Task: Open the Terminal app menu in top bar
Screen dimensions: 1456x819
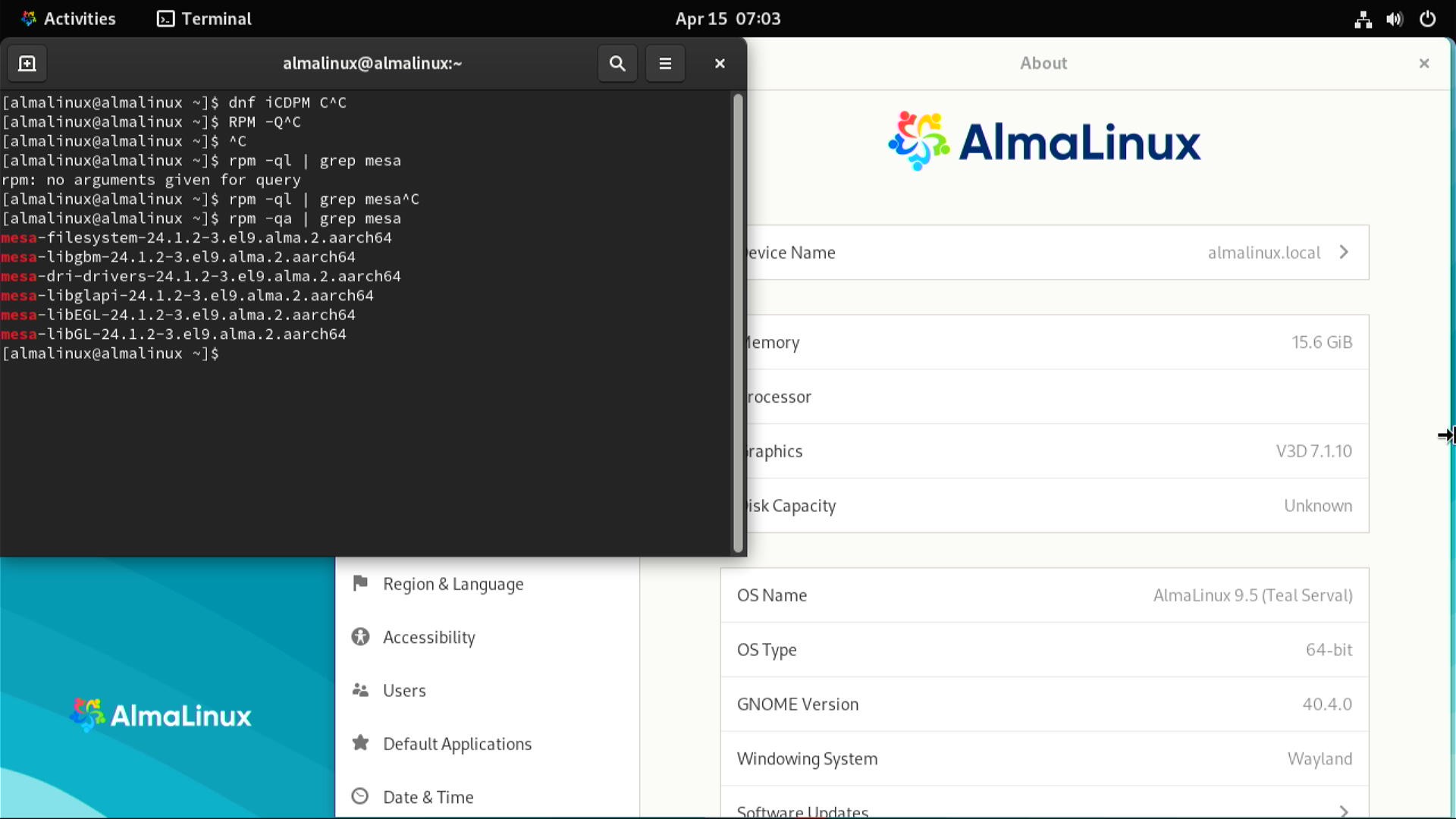Action: [x=205, y=18]
